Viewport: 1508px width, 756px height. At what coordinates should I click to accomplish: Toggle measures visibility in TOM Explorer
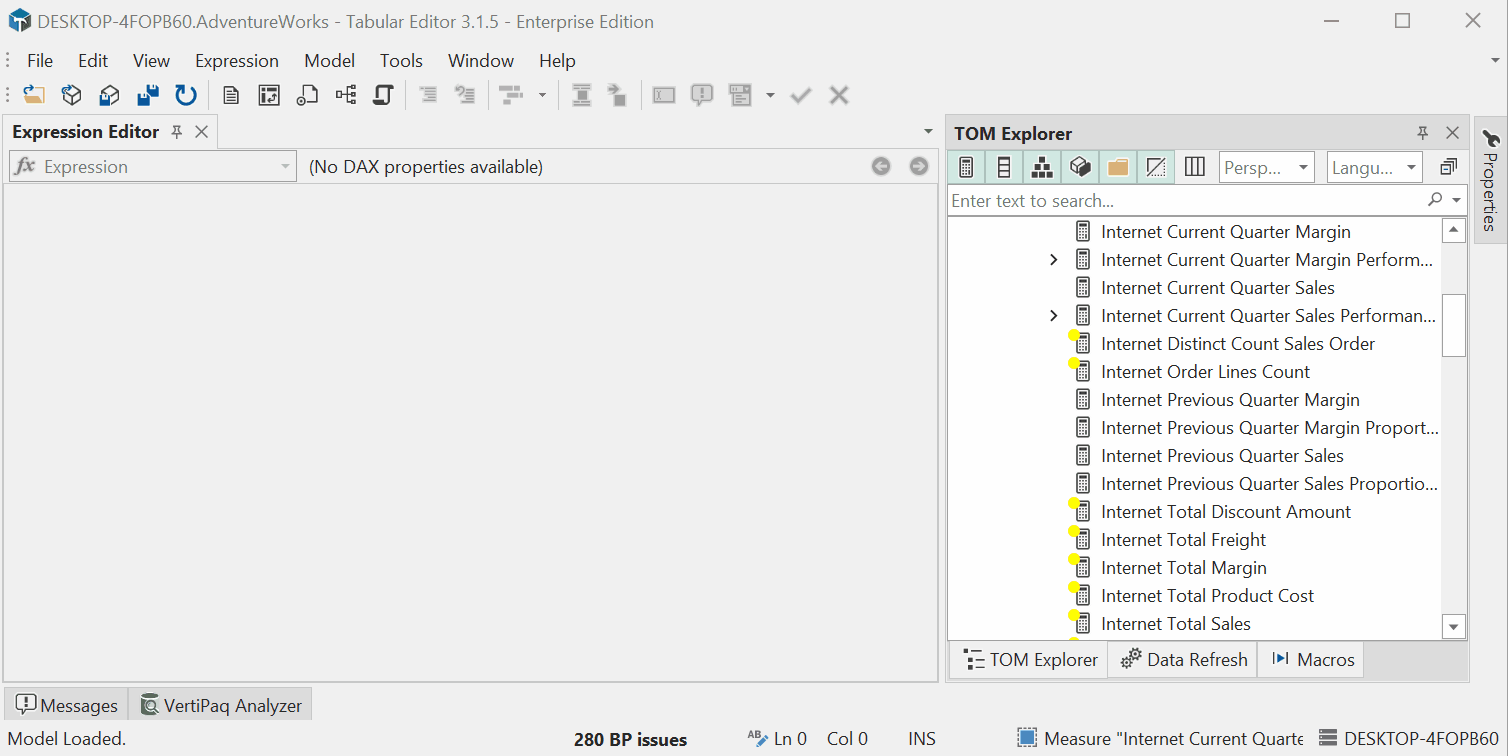966,167
